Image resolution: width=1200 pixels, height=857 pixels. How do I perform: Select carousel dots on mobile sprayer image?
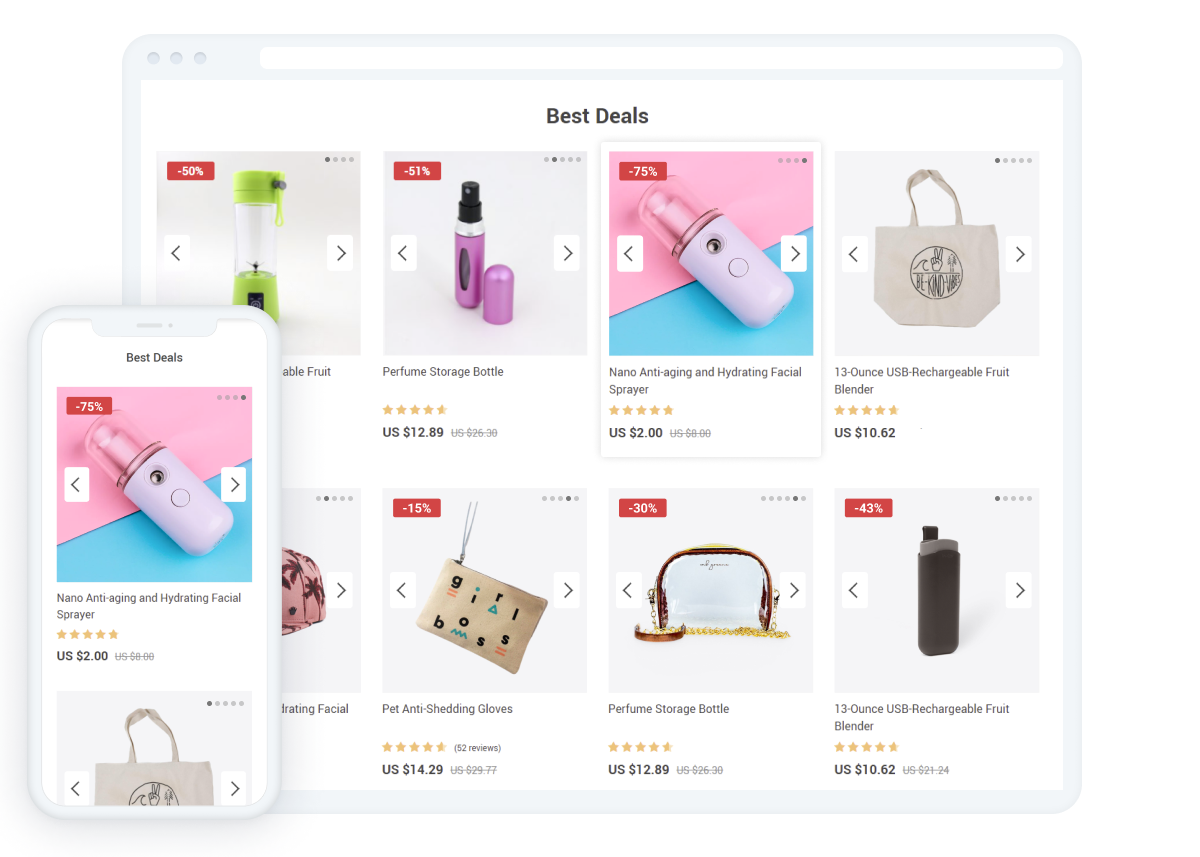[x=231, y=397]
